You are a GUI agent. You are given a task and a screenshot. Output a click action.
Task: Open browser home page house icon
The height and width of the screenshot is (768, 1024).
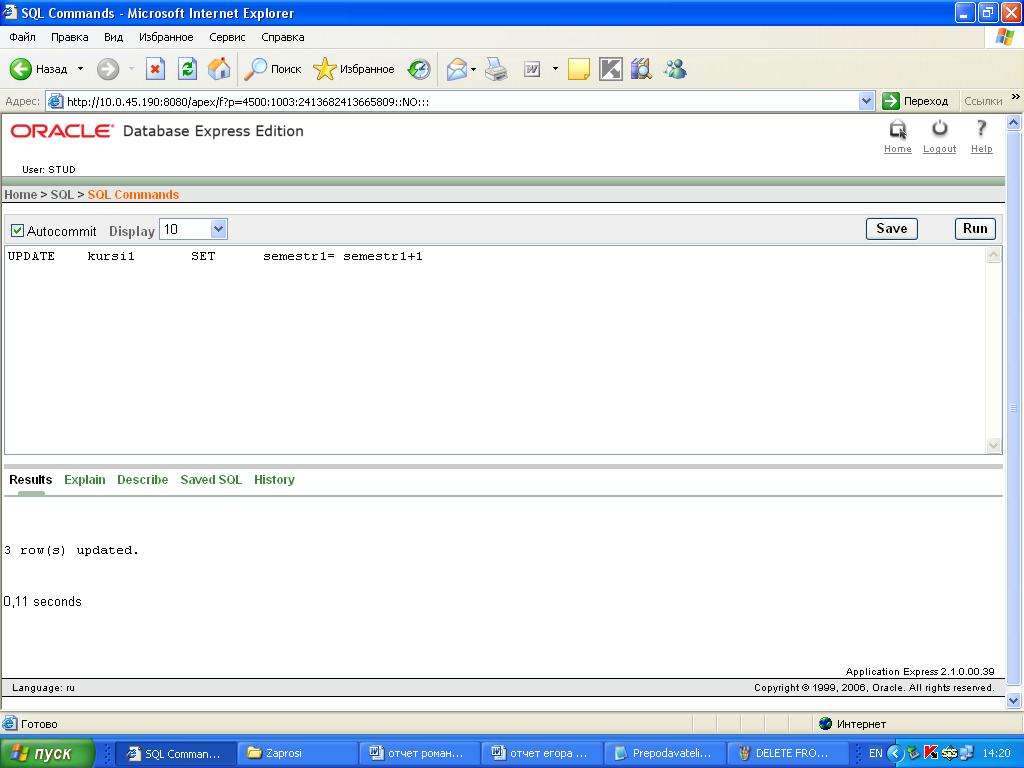click(219, 69)
